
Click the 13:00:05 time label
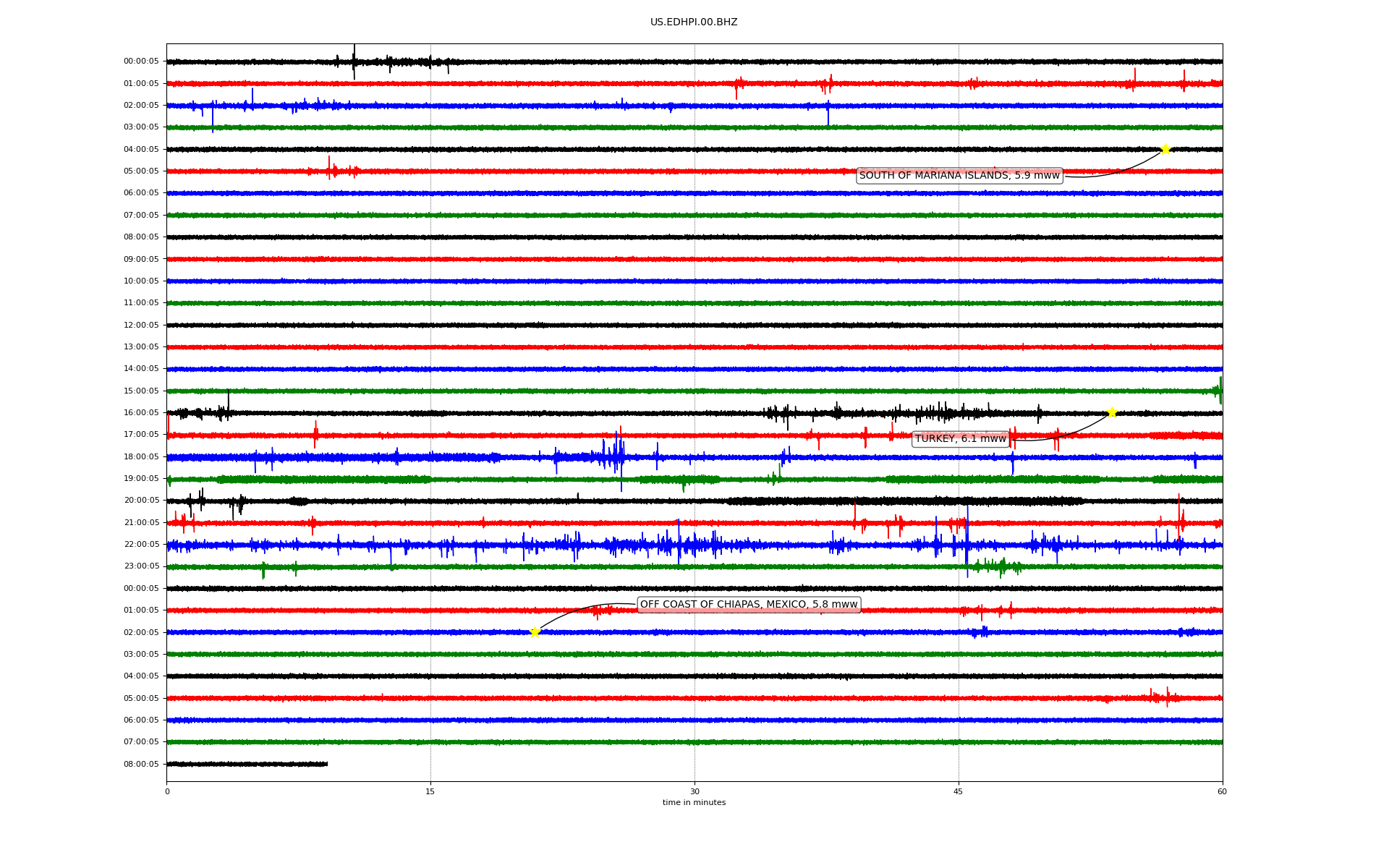[141, 347]
